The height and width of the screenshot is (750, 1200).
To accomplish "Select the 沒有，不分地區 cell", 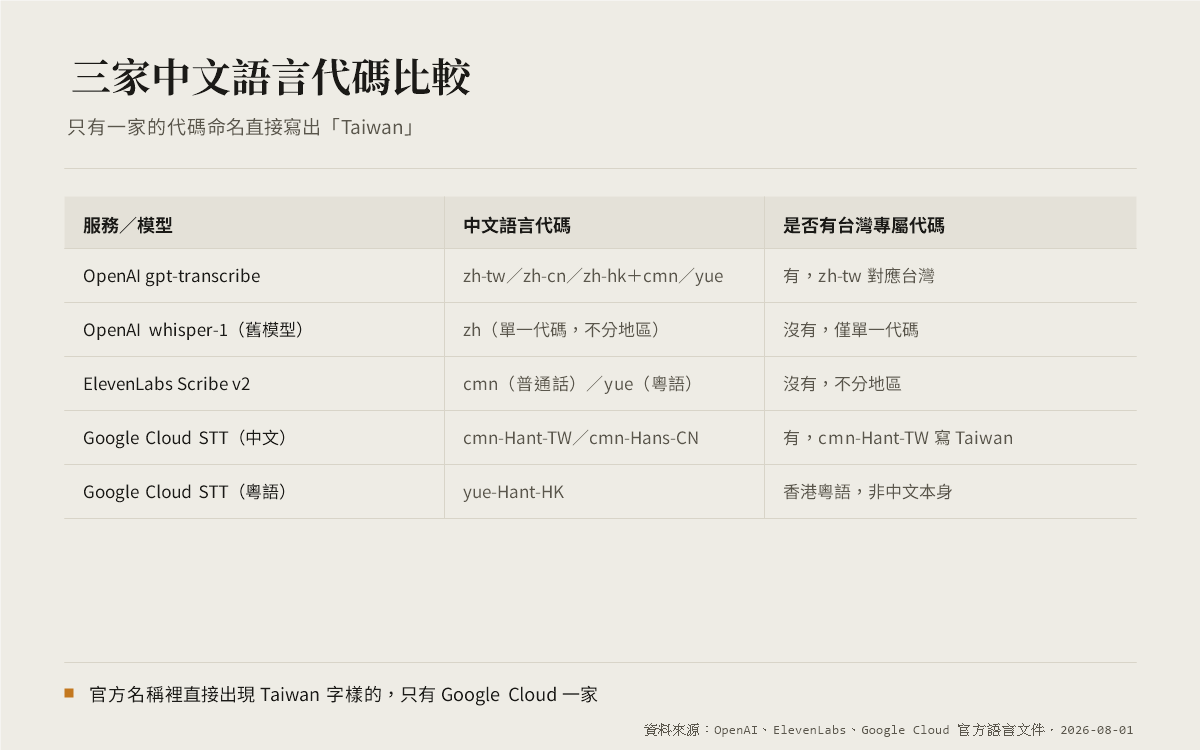I will point(950,384).
